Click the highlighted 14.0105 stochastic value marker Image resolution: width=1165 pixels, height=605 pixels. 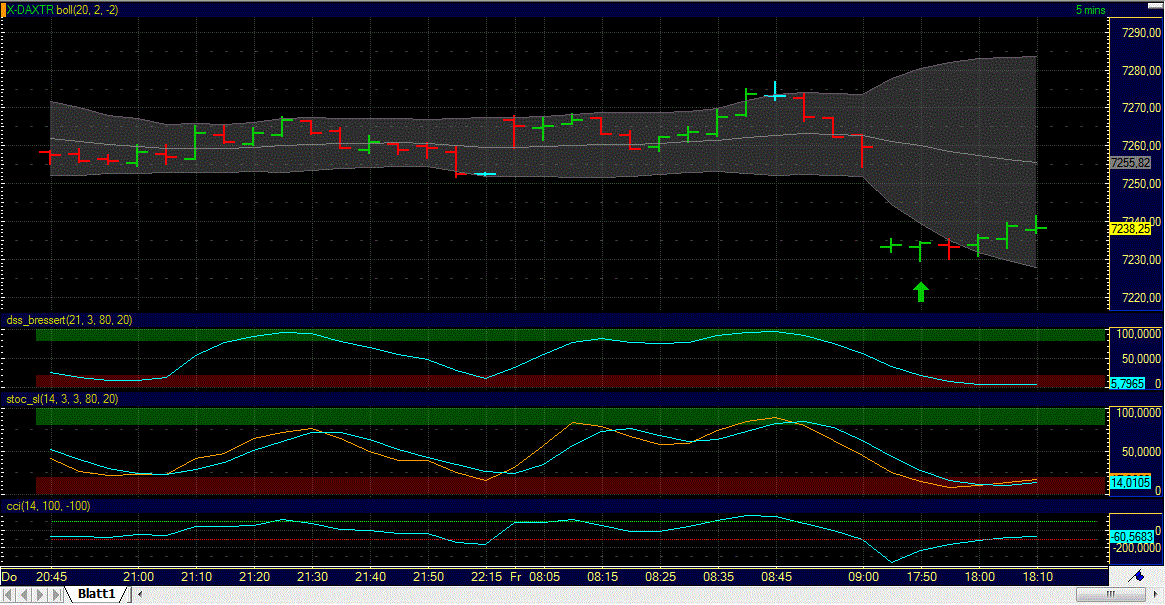click(x=1131, y=483)
